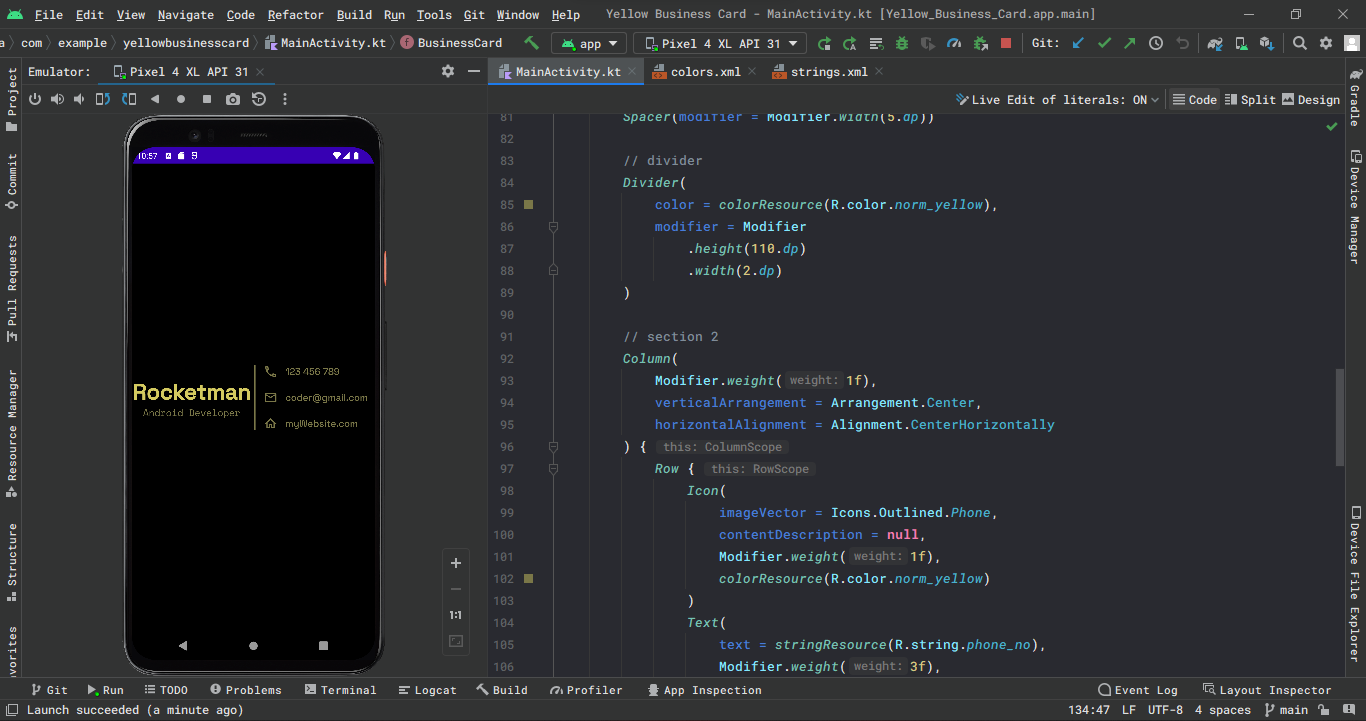The height and width of the screenshot is (721, 1366).
Task: Take a screenshot with the emulator camera icon
Action: 233,99
